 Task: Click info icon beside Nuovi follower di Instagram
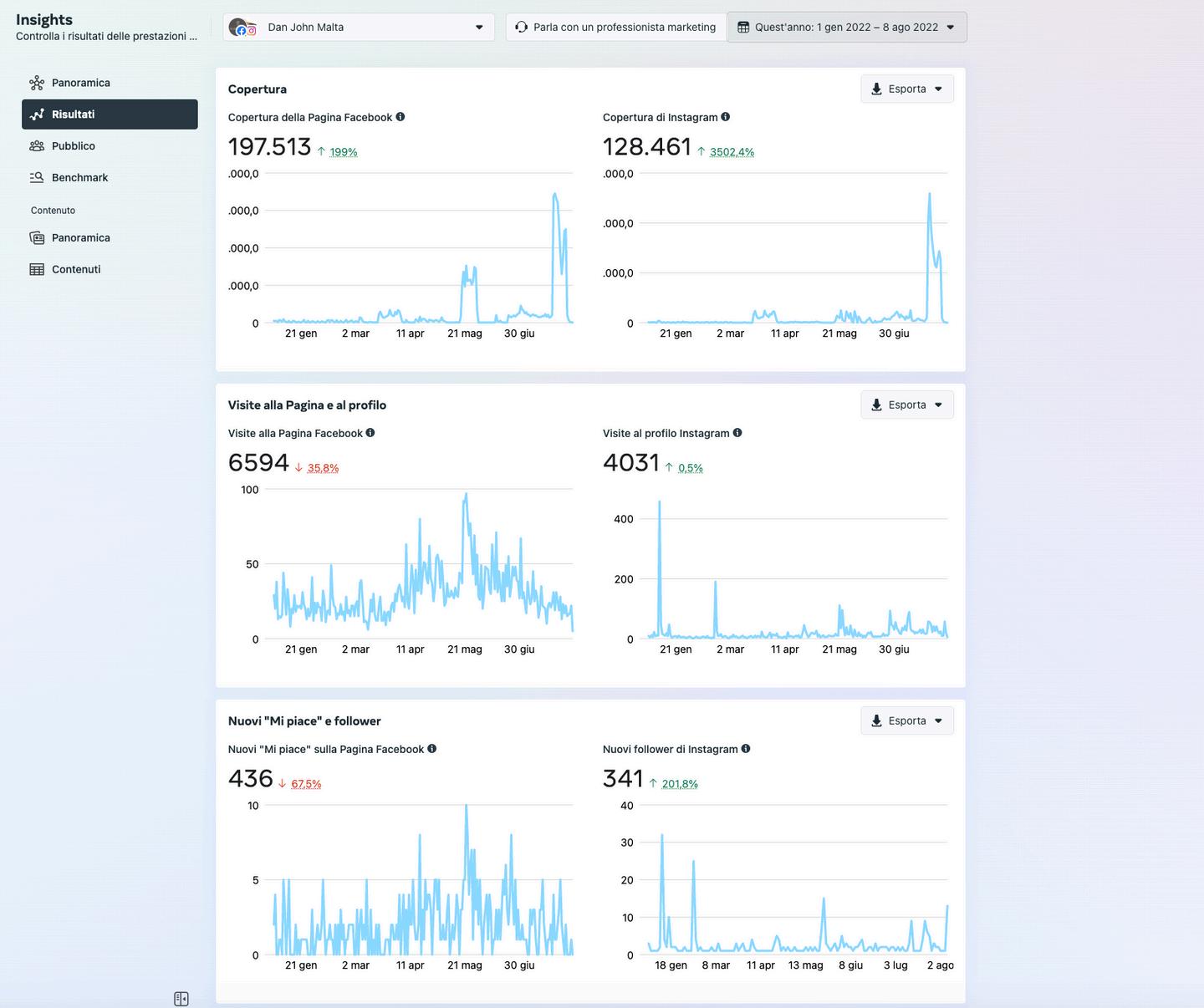[746, 749]
